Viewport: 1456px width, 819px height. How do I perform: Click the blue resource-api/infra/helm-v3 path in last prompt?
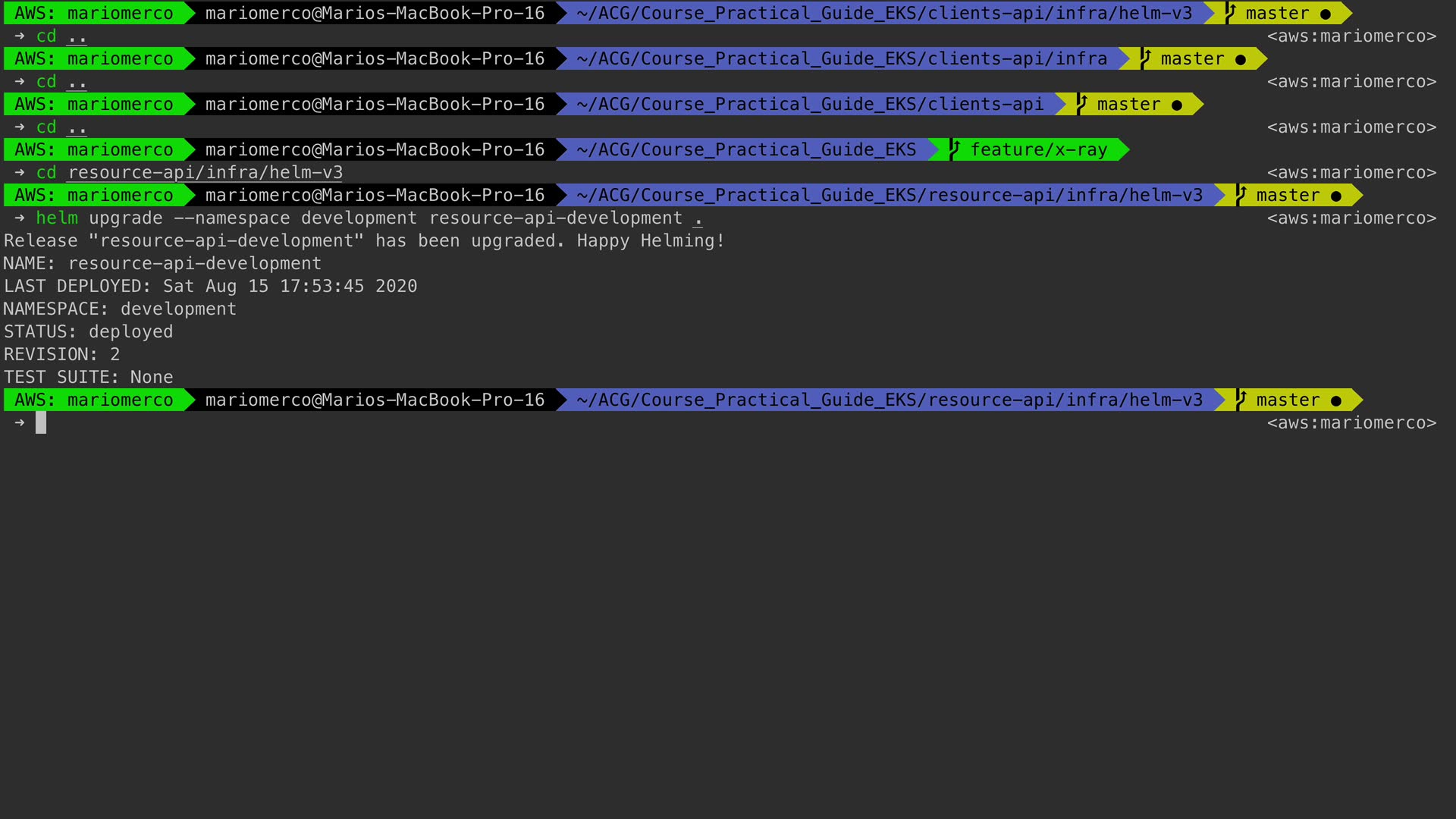pyautogui.click(x=889, y=400)
